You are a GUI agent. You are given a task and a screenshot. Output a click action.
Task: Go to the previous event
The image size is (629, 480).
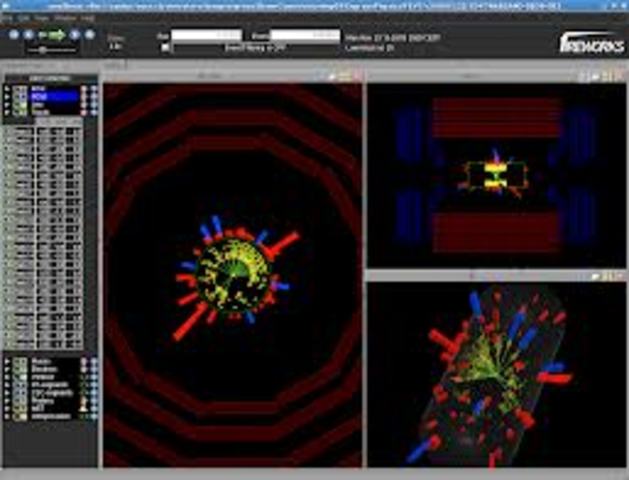click(28, 35)
